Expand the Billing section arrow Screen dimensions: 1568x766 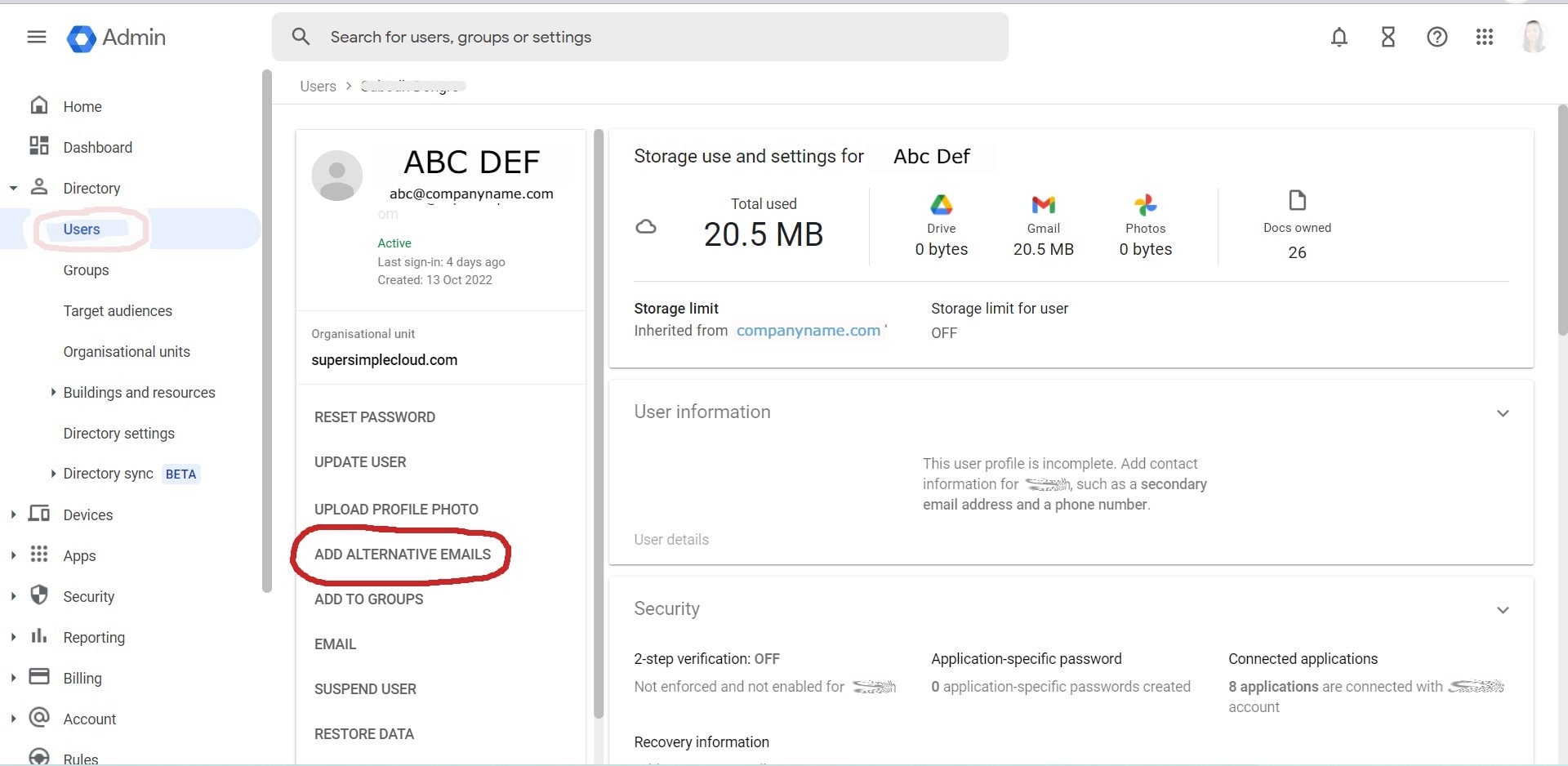[x=13, y=678]
